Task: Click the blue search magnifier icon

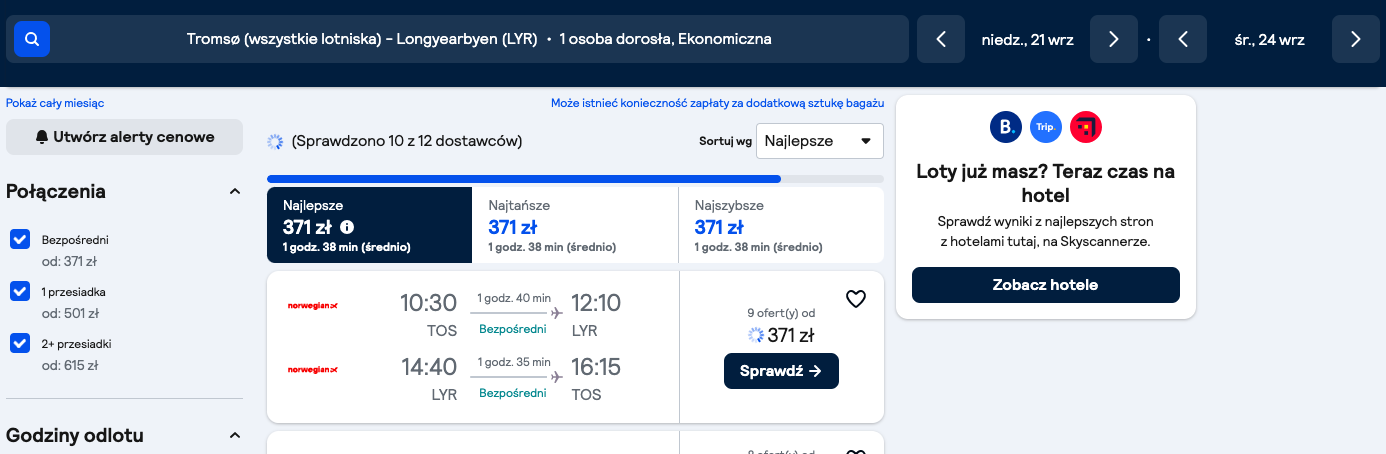Action: (32, 39)
